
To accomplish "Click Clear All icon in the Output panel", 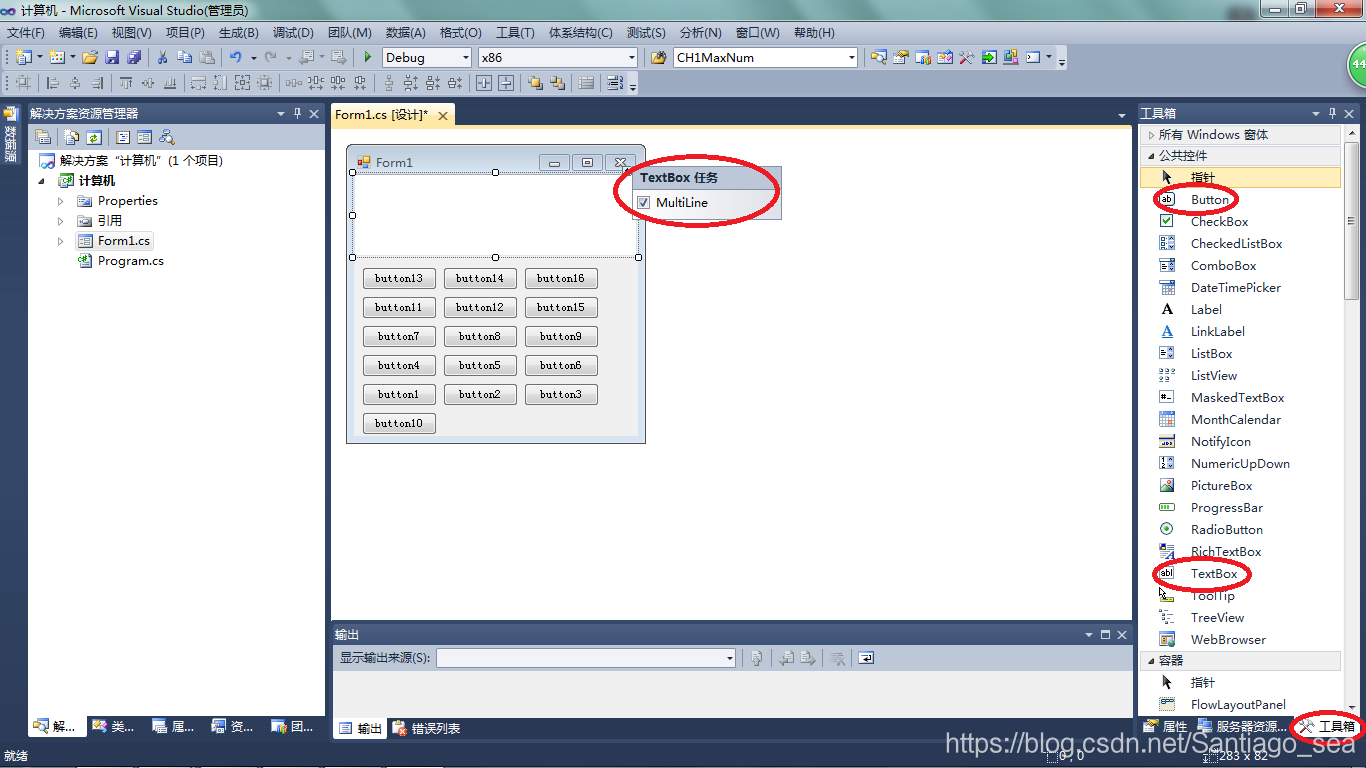I will (838, 658).
